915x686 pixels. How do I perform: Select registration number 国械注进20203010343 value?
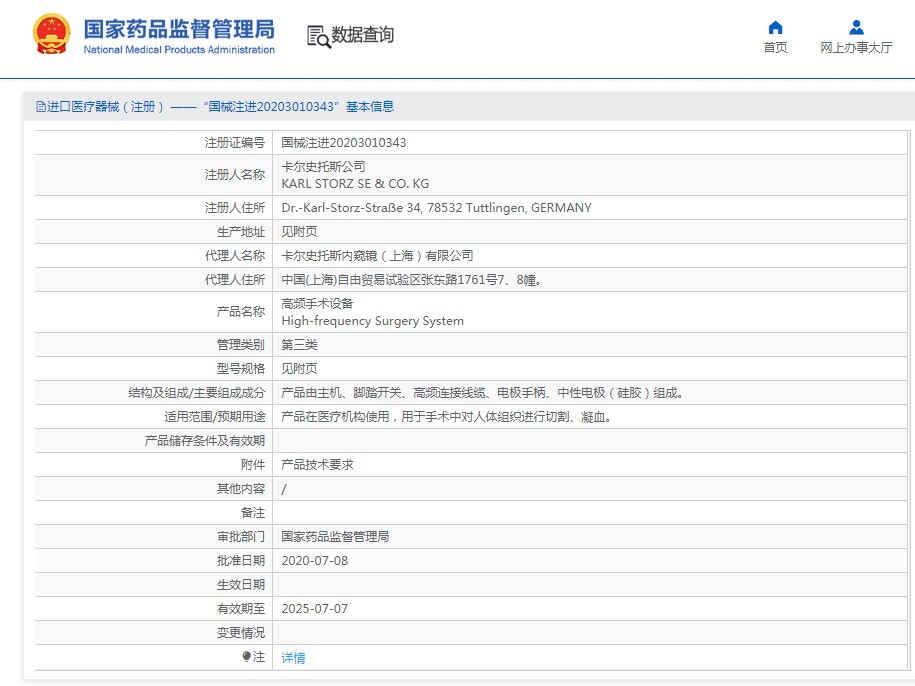[x=344, y=143]
